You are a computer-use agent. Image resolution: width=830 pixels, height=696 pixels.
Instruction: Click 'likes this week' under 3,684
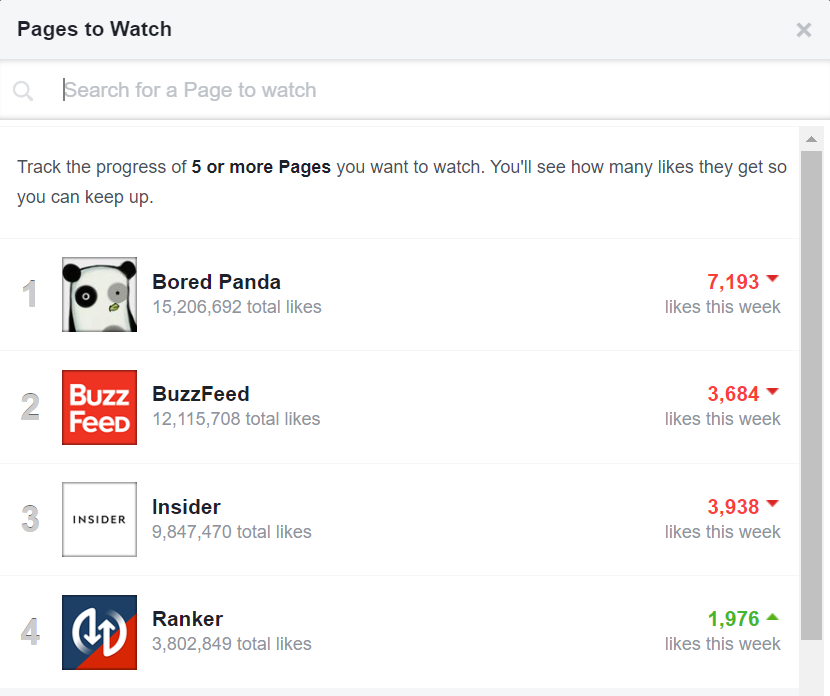coord(723,419)
